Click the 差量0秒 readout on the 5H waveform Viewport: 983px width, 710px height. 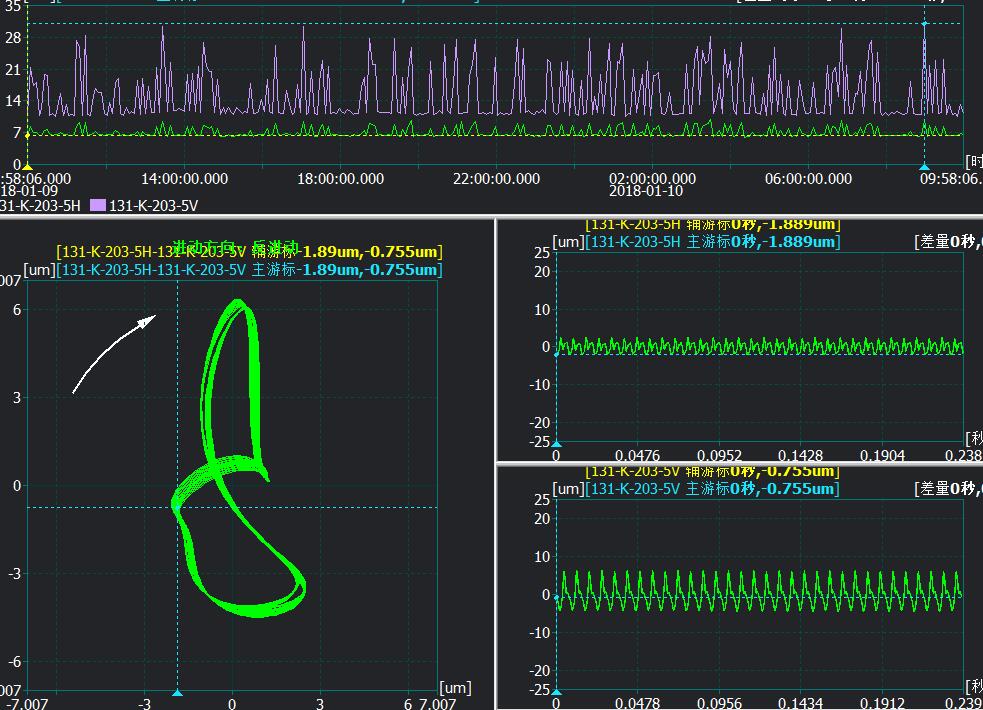point(949,242)
